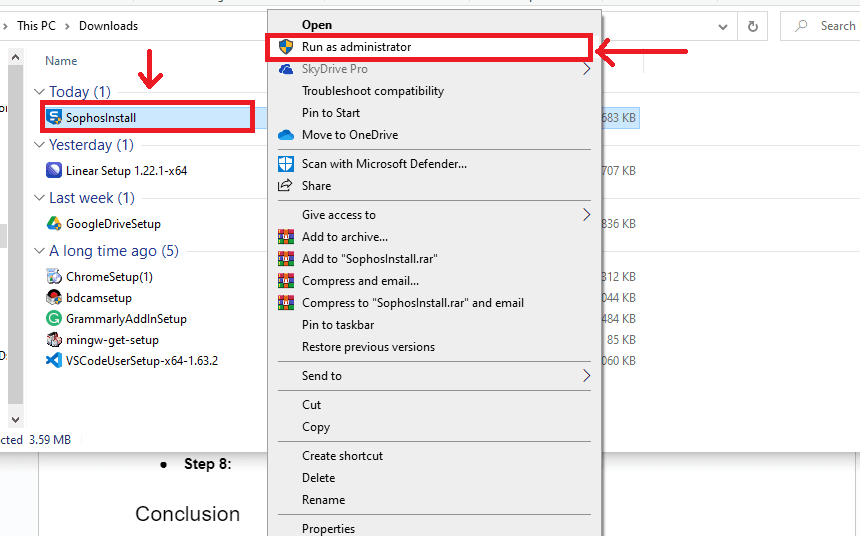Click the GrammarlyAddInSetup file icon
The height and width of the screenshot is (536, 860).
click(54, 318)
